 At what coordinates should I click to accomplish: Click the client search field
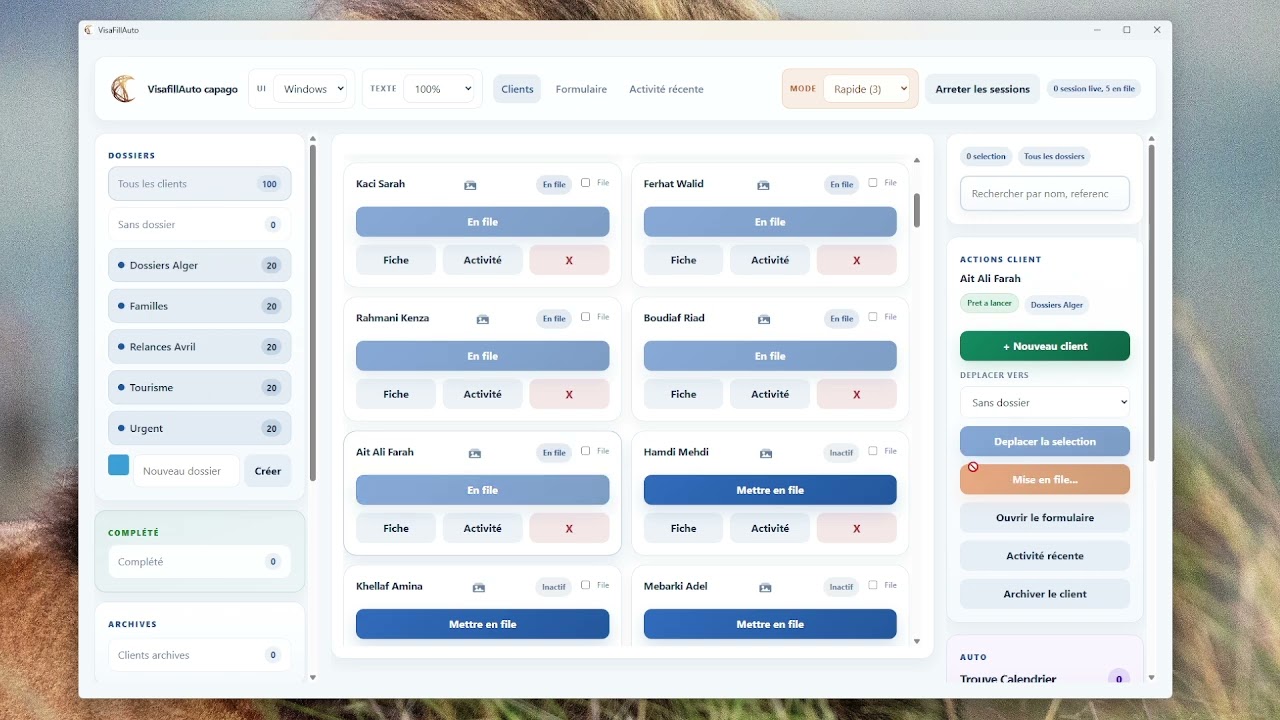(x=1045, y=194)
